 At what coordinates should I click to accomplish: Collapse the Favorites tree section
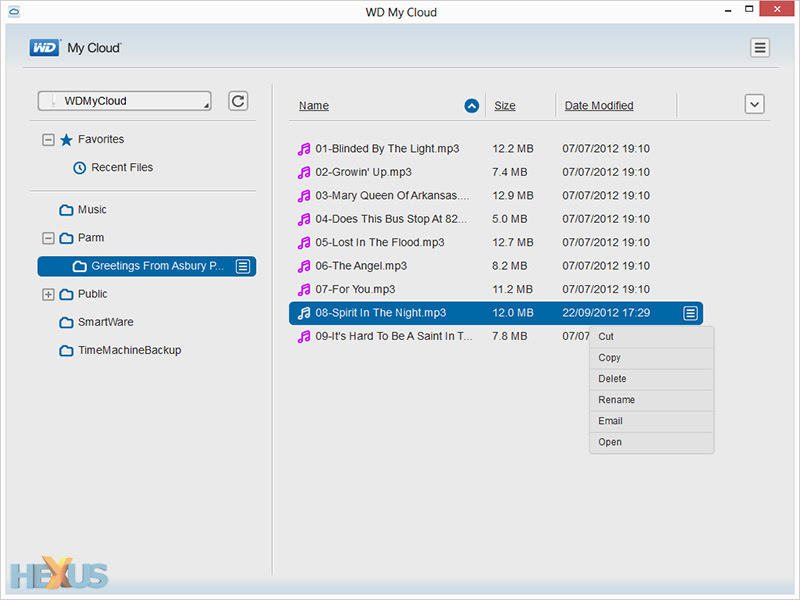click(48, 139)
